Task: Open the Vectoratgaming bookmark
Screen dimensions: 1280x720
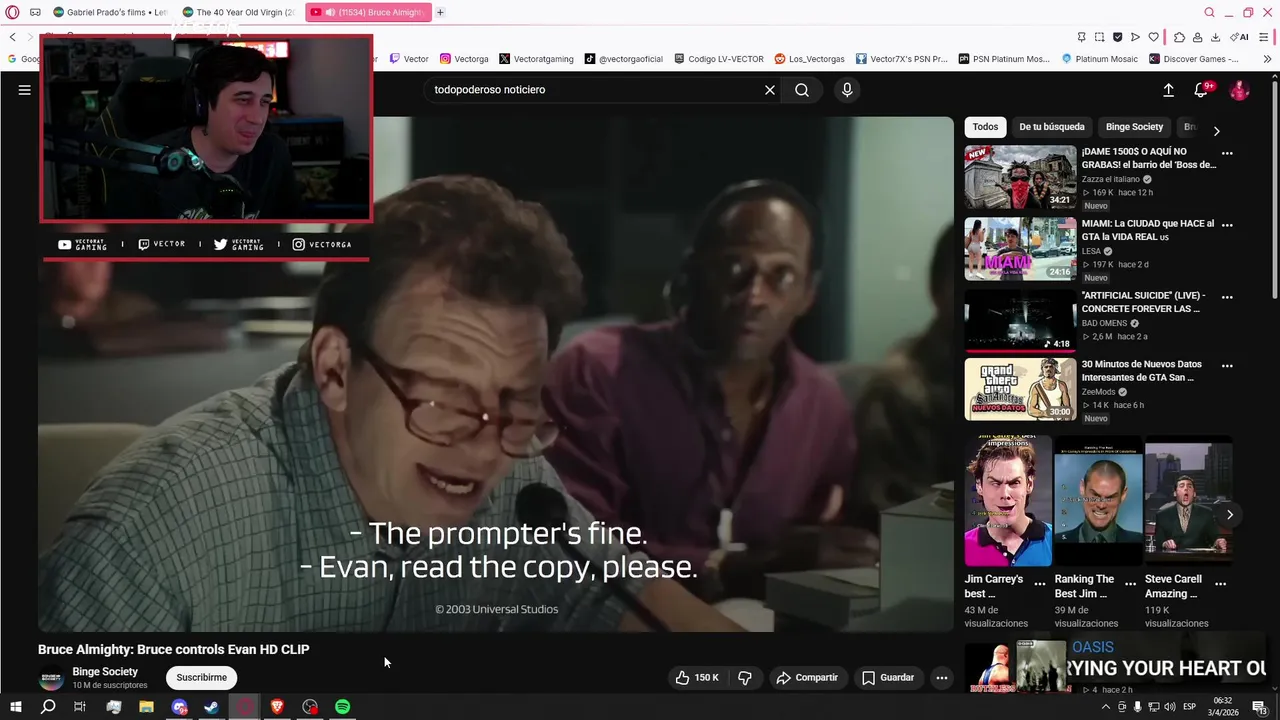Action: [536, 59]
